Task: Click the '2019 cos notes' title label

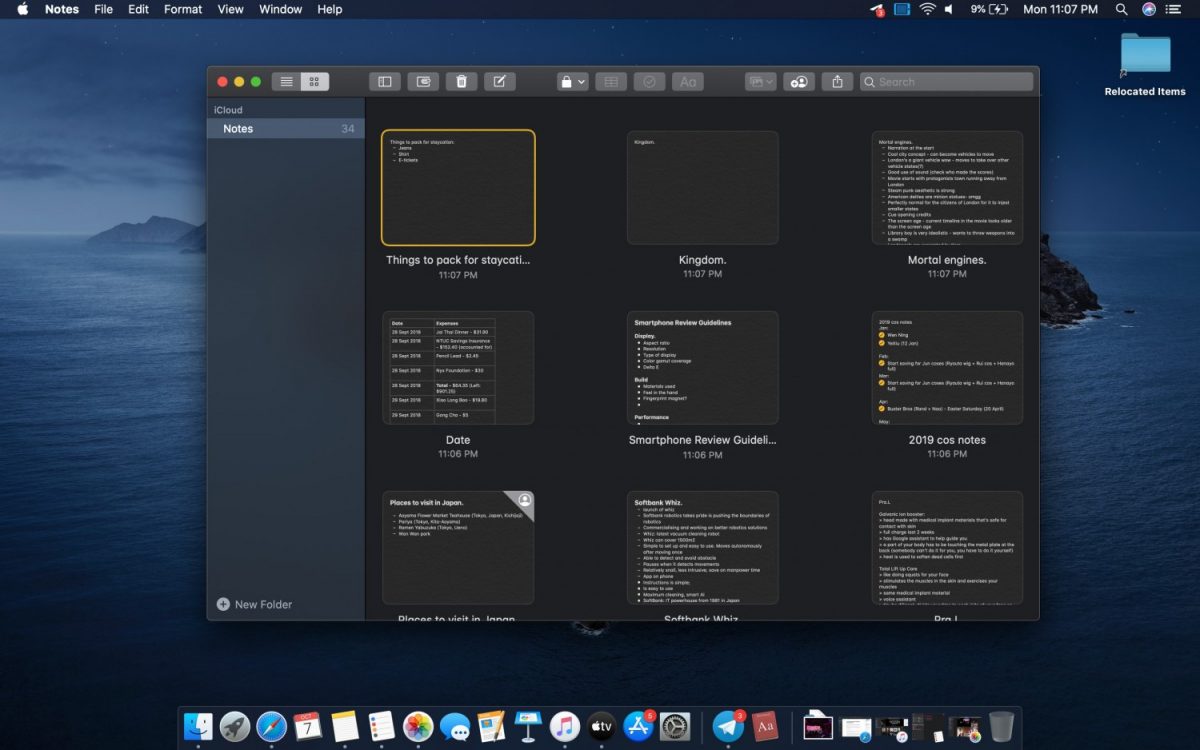Action: (x=947, y=440)
